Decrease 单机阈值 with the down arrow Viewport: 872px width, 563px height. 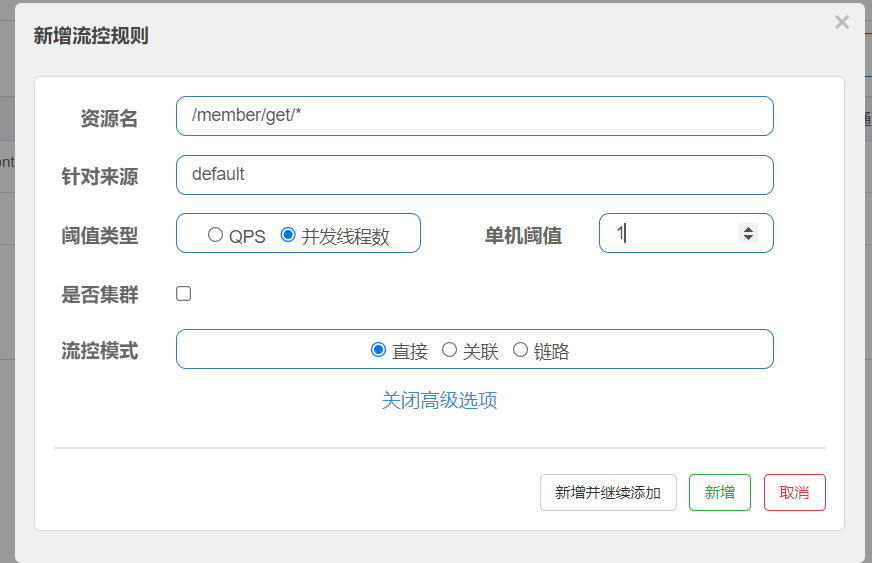tap(747, 238)
